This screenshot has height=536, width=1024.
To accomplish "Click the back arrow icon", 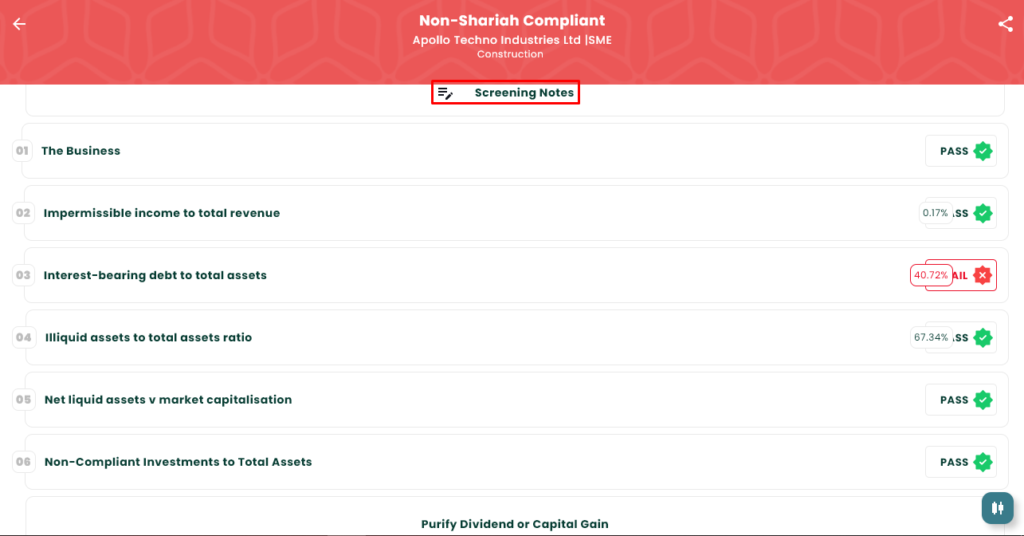I will point(19,25).
